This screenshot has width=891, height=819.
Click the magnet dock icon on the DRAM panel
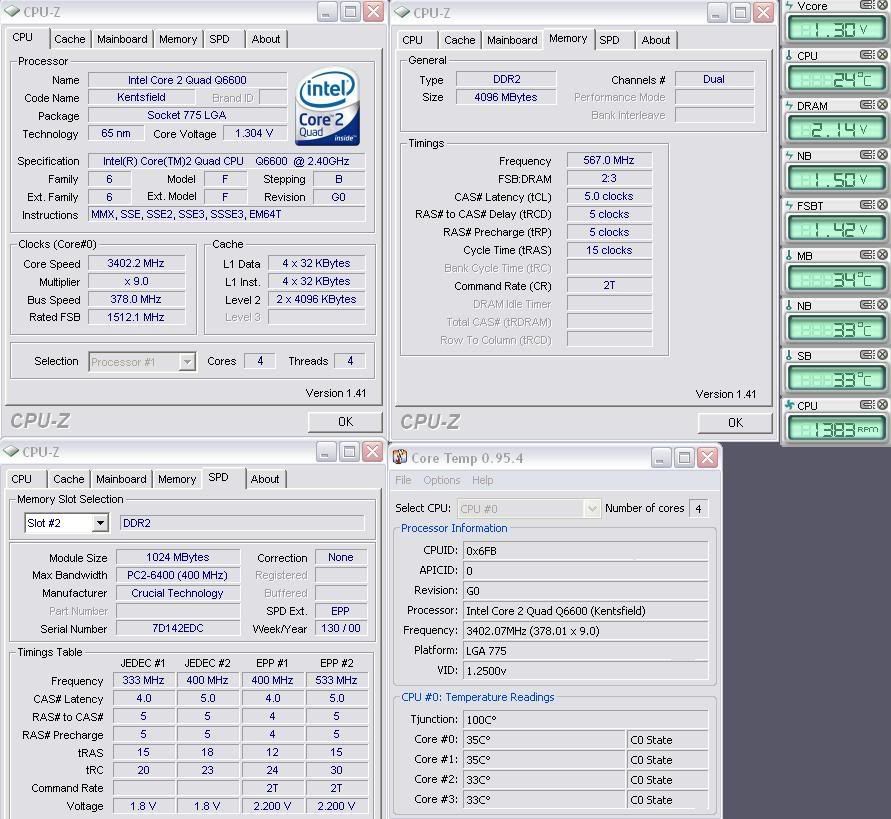point(867,105)
